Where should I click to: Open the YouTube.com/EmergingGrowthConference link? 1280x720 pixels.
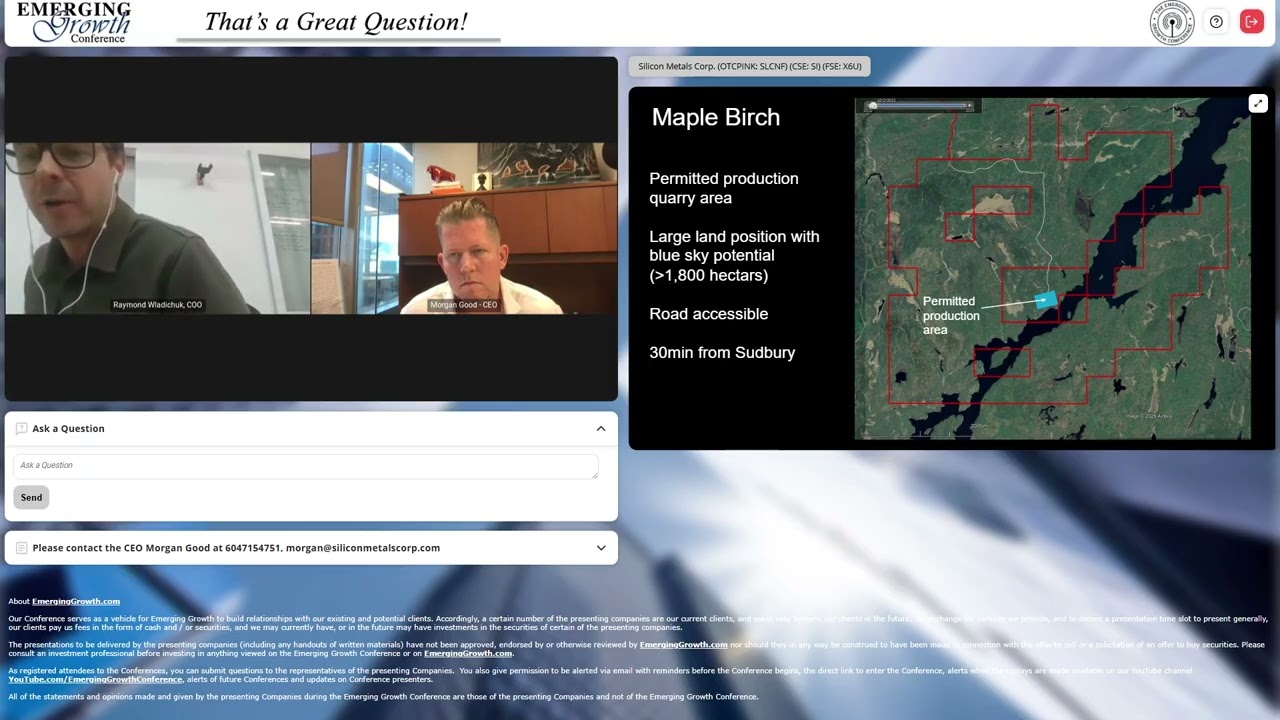(95, 679)
